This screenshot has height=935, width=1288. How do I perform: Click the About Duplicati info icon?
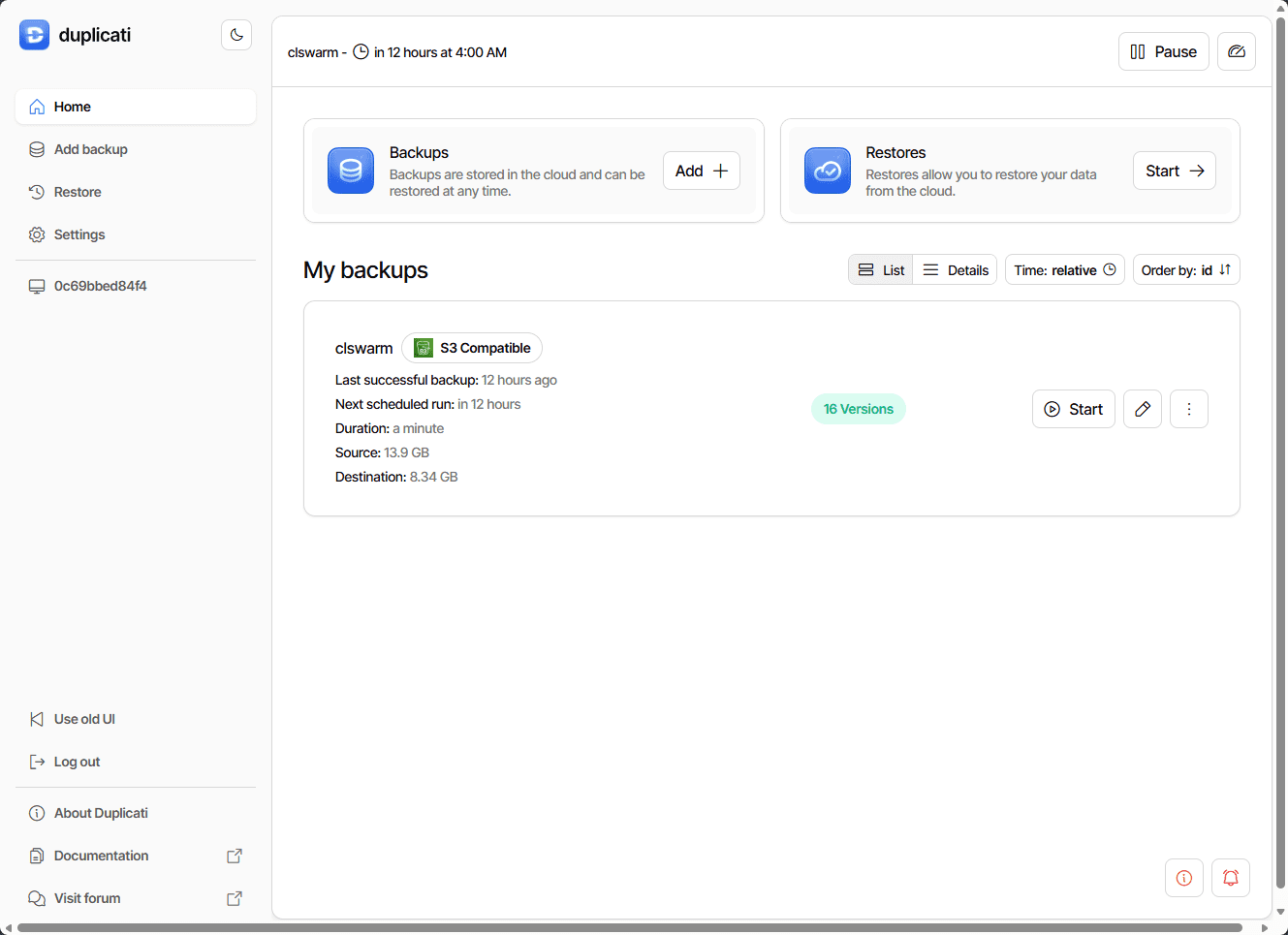[37, 813]
